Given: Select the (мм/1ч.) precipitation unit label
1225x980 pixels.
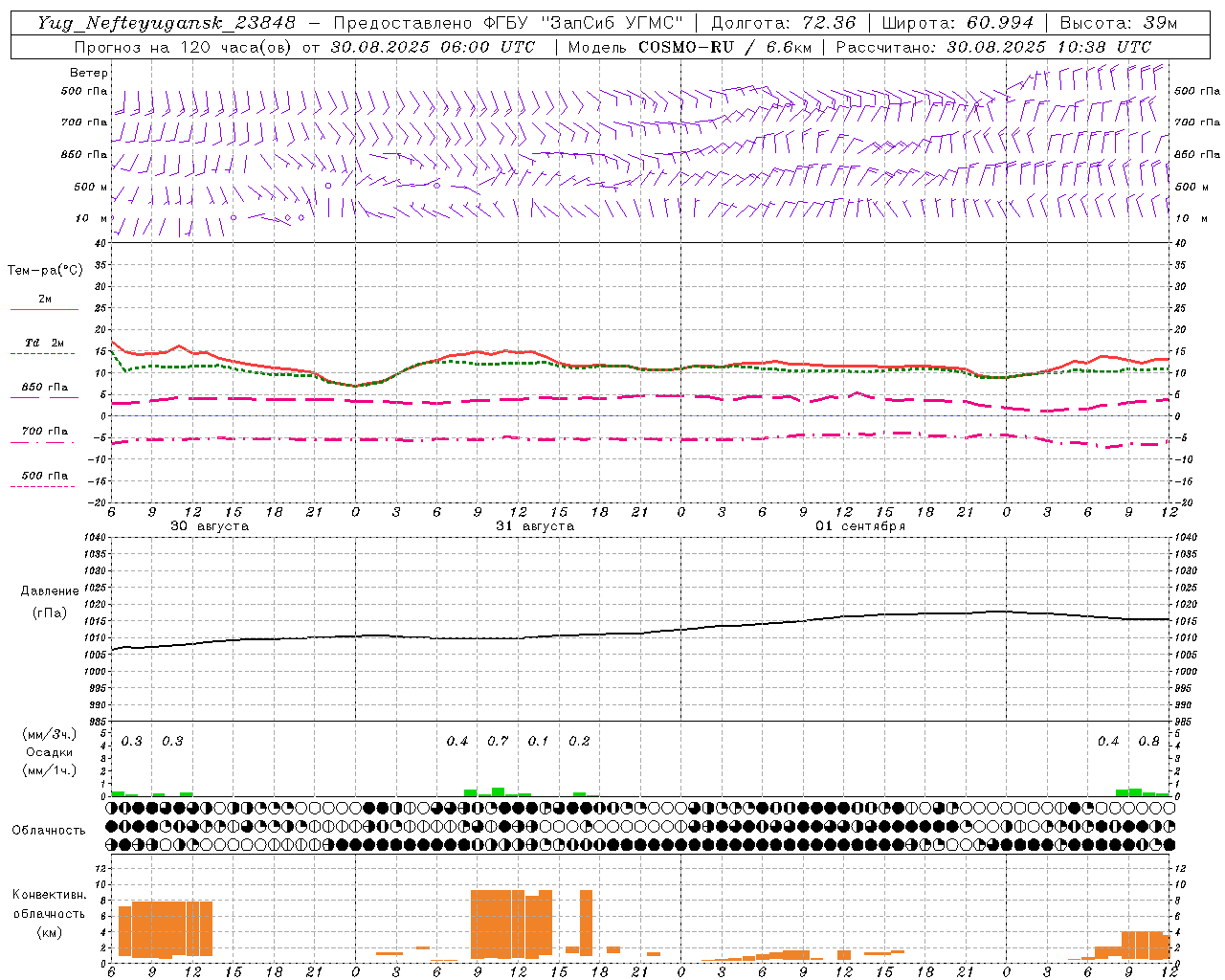Looking at the screenshot, I should click(x=49, y=770).
